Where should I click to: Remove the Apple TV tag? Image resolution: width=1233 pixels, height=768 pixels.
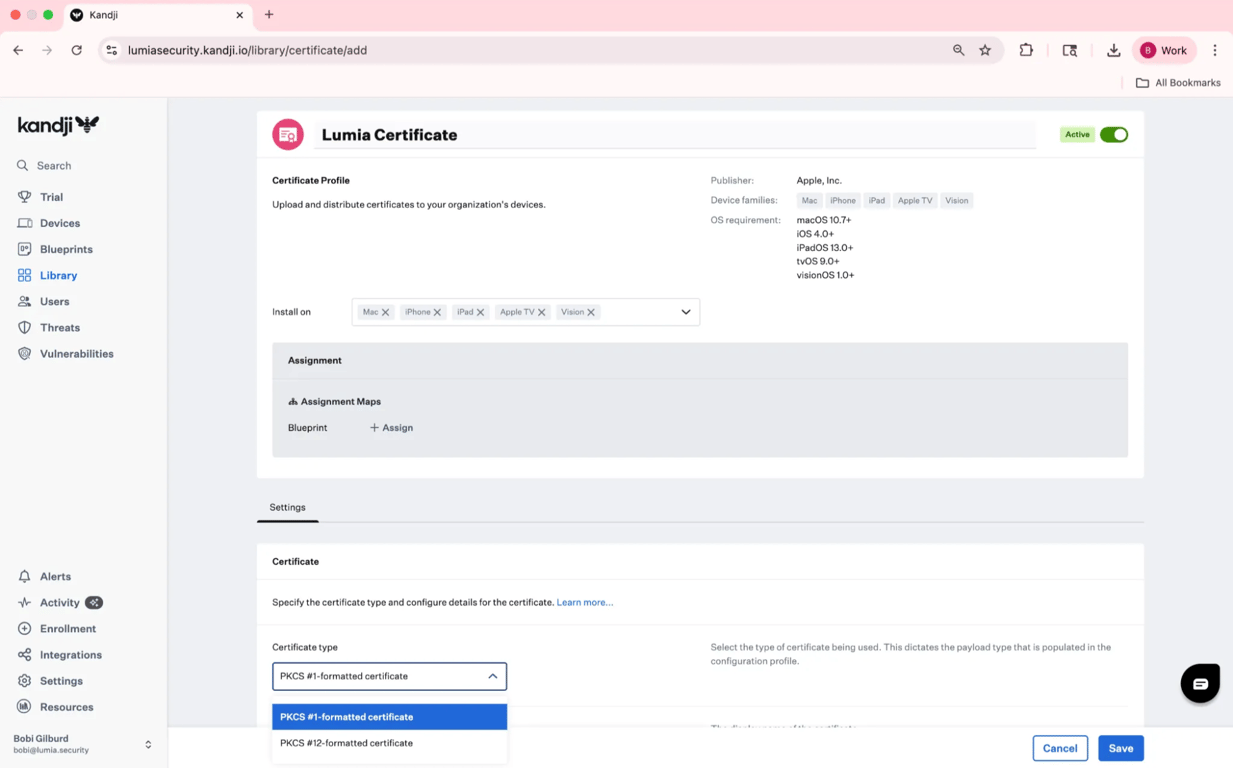[x=542, y=312]
